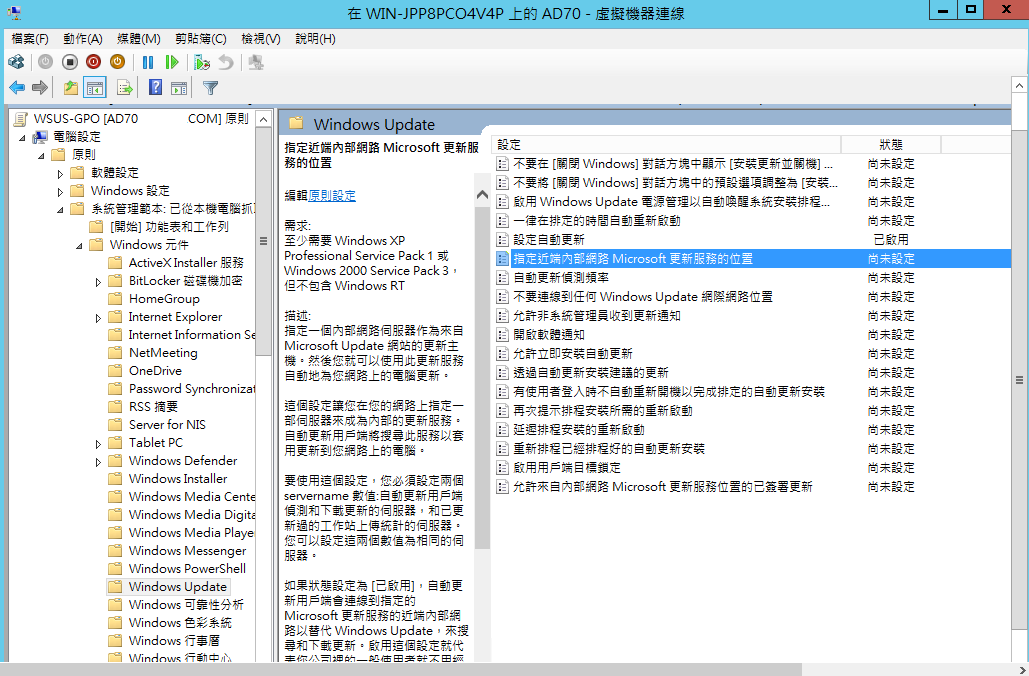
Task: Sort by the 狀態 column header
Action: coord(891,145)
